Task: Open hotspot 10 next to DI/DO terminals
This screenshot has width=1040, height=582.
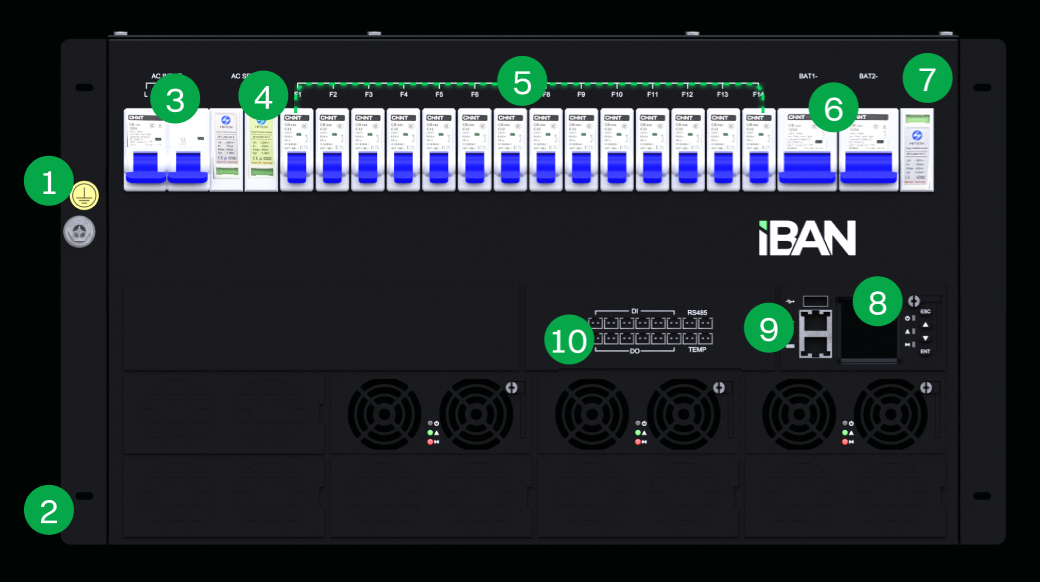Action: click(569, 341)
